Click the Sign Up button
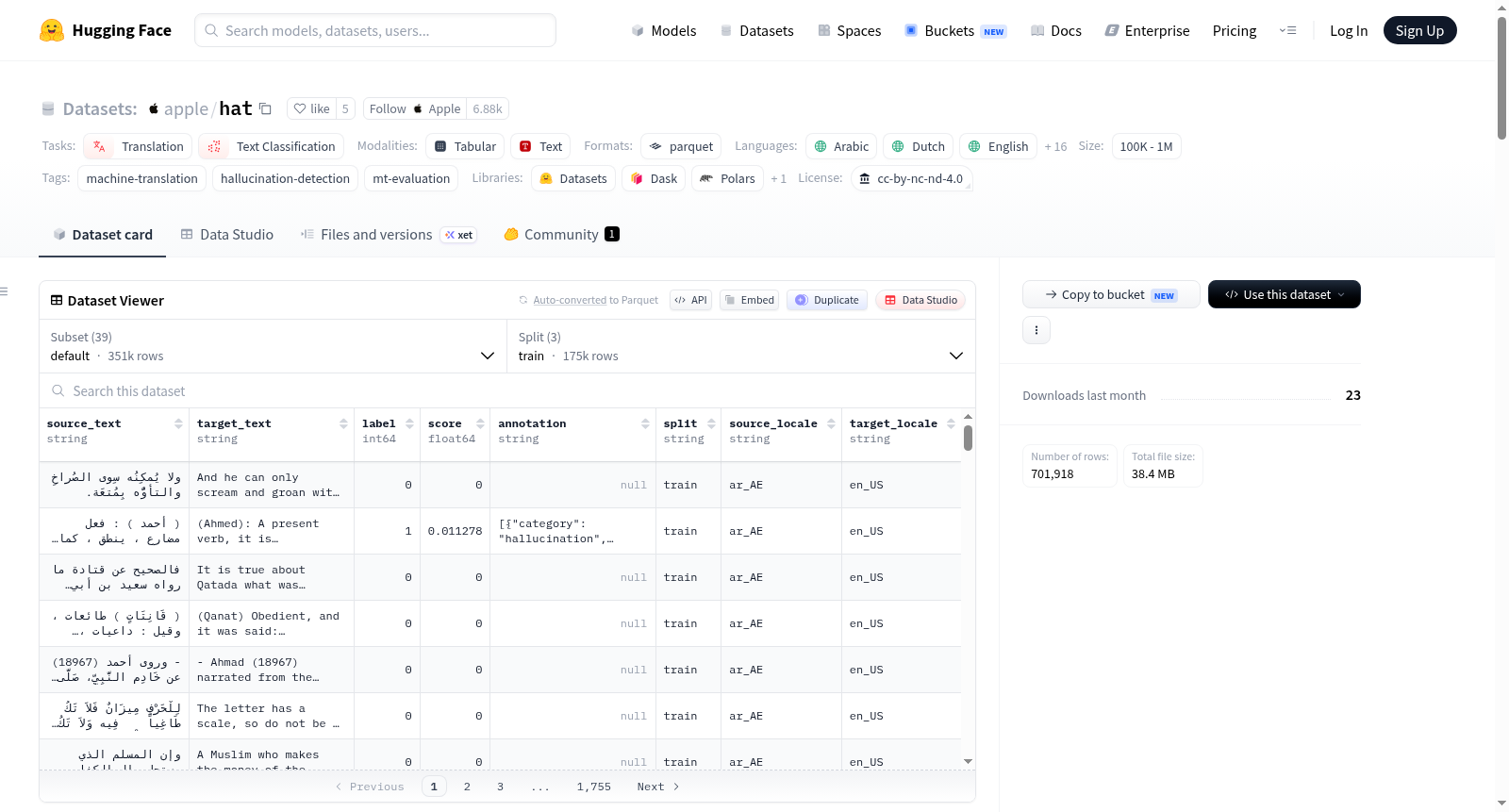Viewport: 1509px width, 812px height. pyautogui.click(x=1419, y=30)
